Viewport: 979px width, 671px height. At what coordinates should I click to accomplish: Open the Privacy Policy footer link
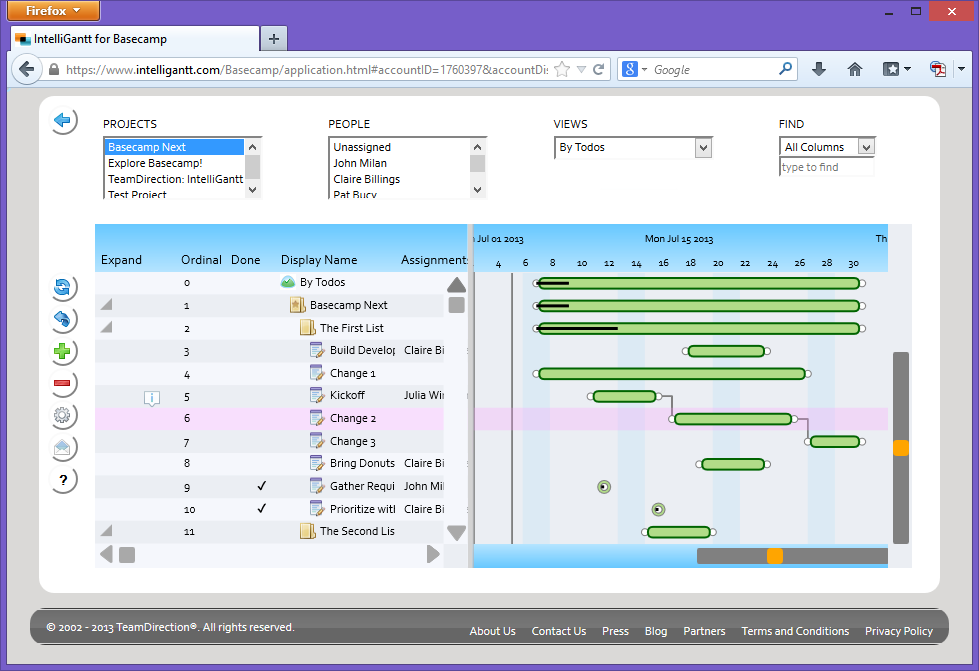tap(898, 631)
